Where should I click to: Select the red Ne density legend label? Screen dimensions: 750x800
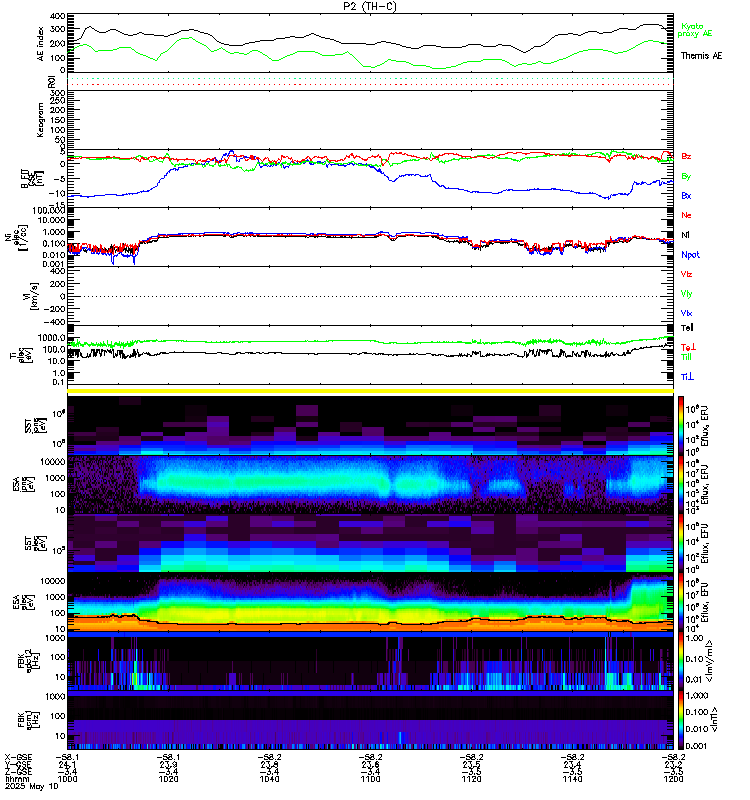click(686, 215)
